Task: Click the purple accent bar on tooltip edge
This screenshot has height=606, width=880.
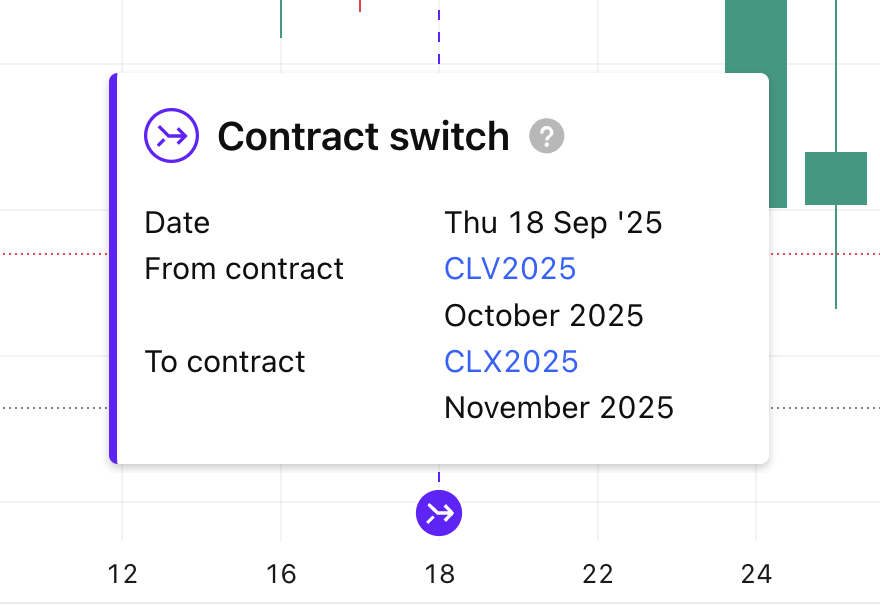Action: tap(113, 268)
